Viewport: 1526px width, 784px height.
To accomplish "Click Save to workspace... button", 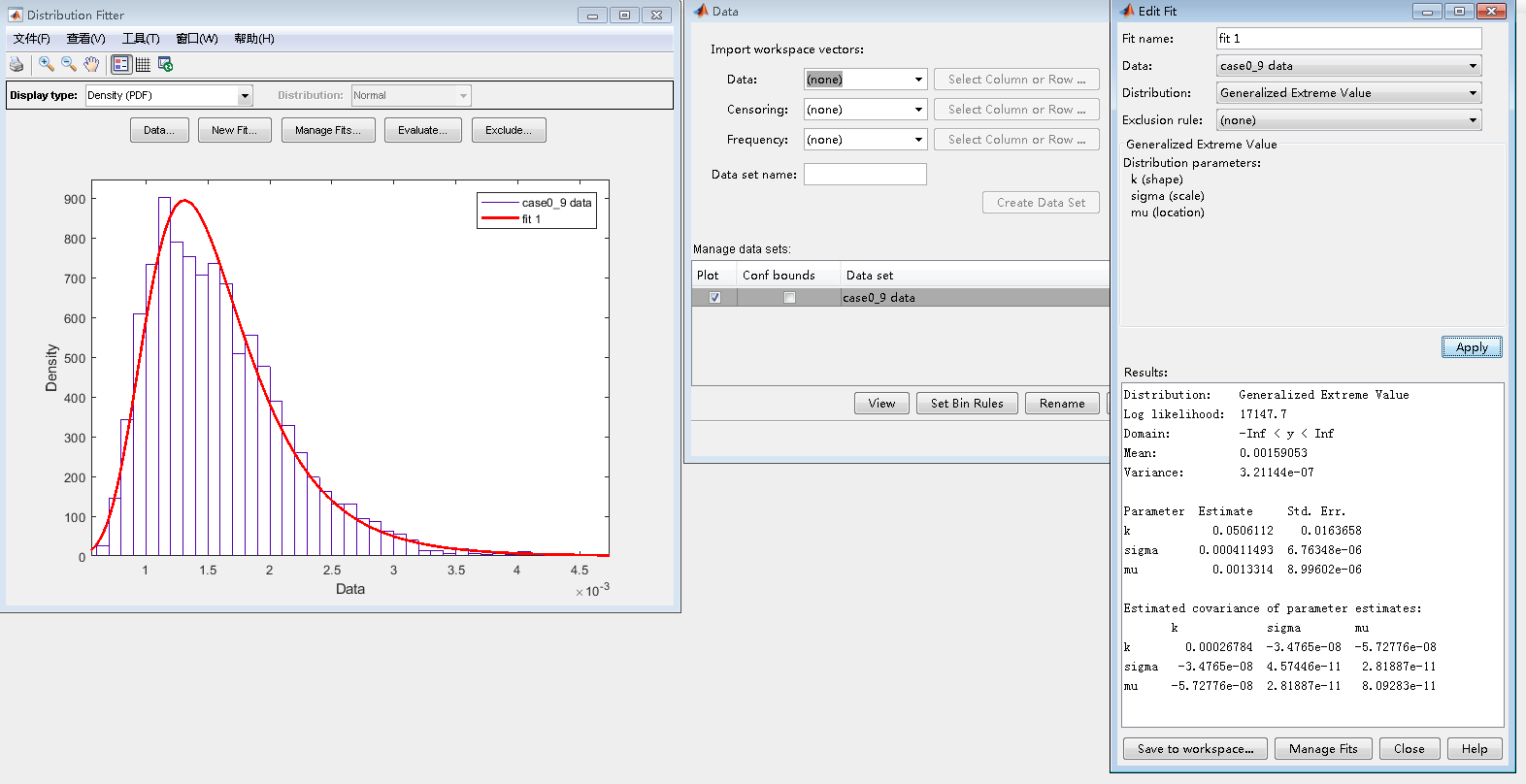I will point(1195,749).
